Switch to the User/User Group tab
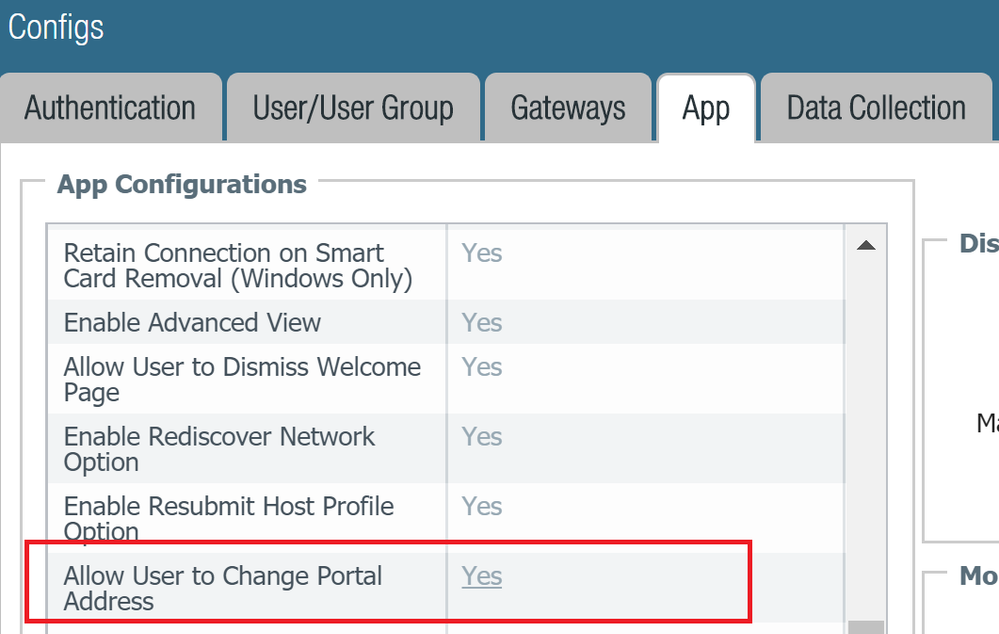 353,108
